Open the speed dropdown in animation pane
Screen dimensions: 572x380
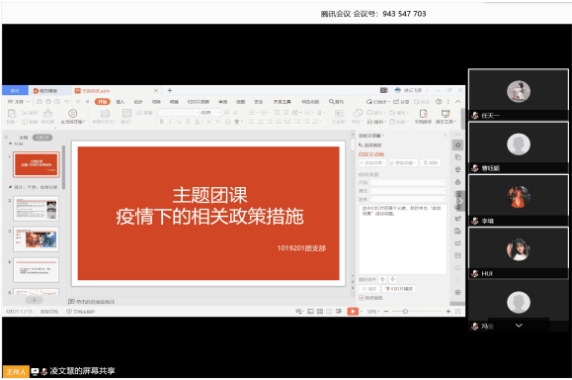408,199
